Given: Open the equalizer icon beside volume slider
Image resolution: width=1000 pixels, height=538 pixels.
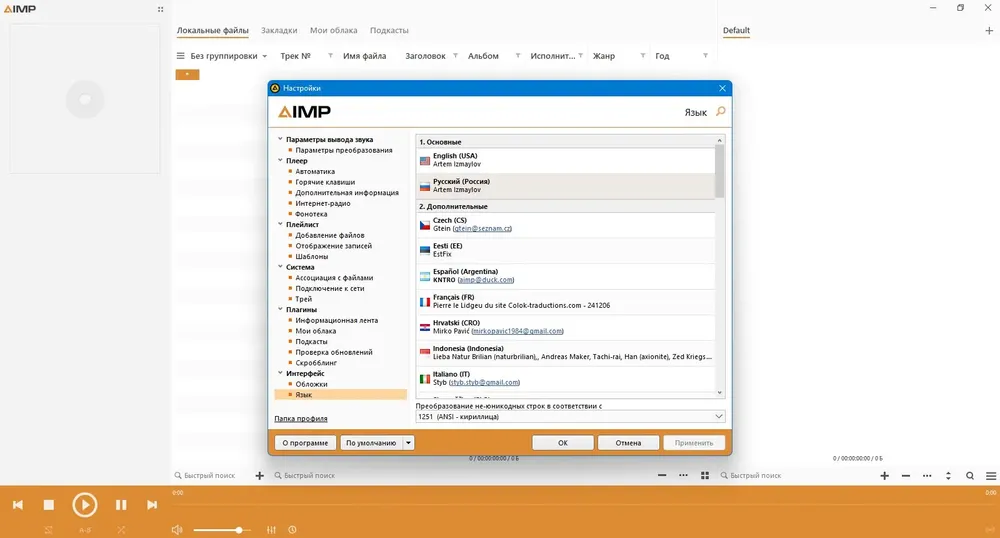Looking at the screenshot, I should click(x=271, y=530).
